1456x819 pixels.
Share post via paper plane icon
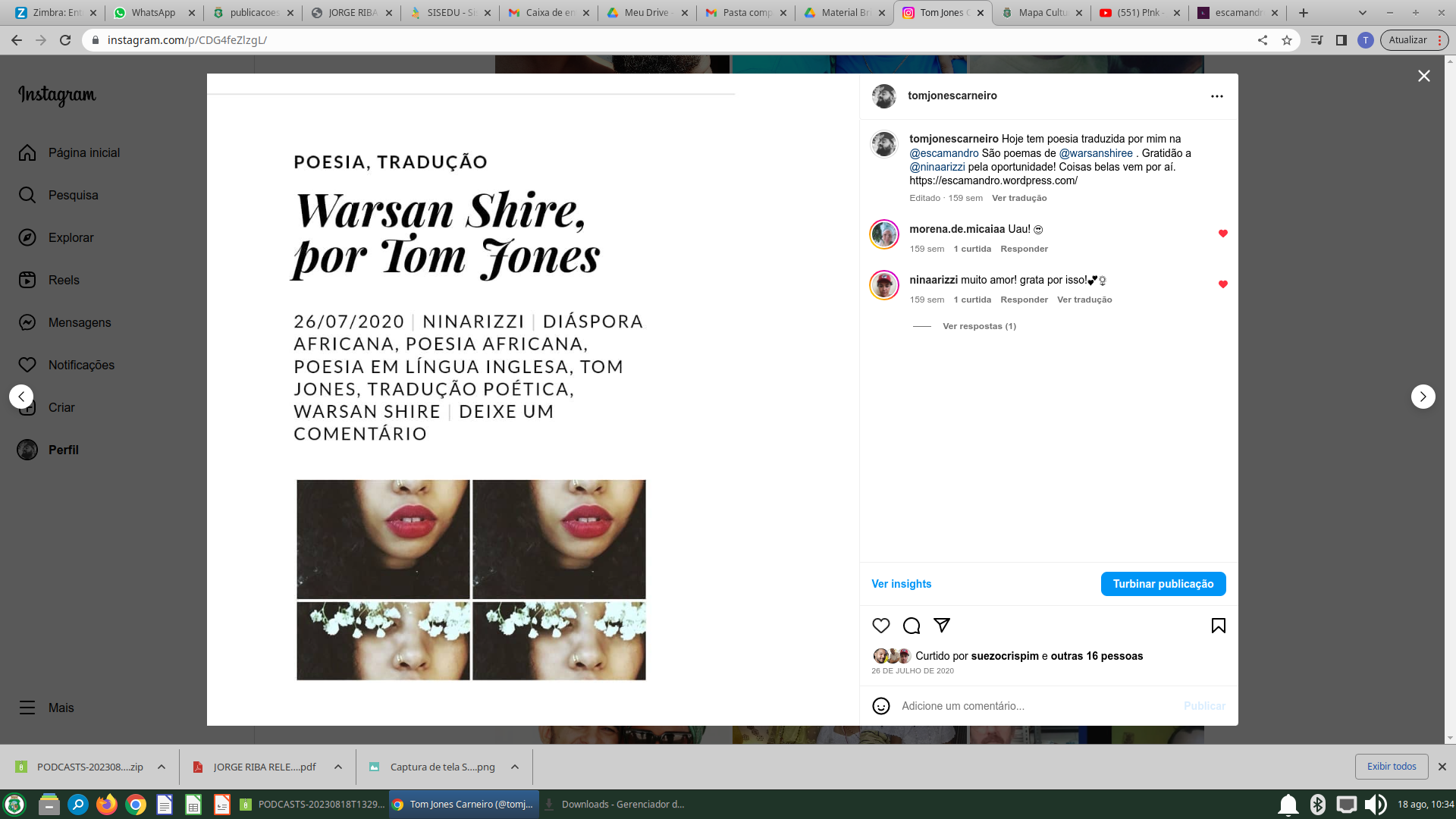coord(942,626)
